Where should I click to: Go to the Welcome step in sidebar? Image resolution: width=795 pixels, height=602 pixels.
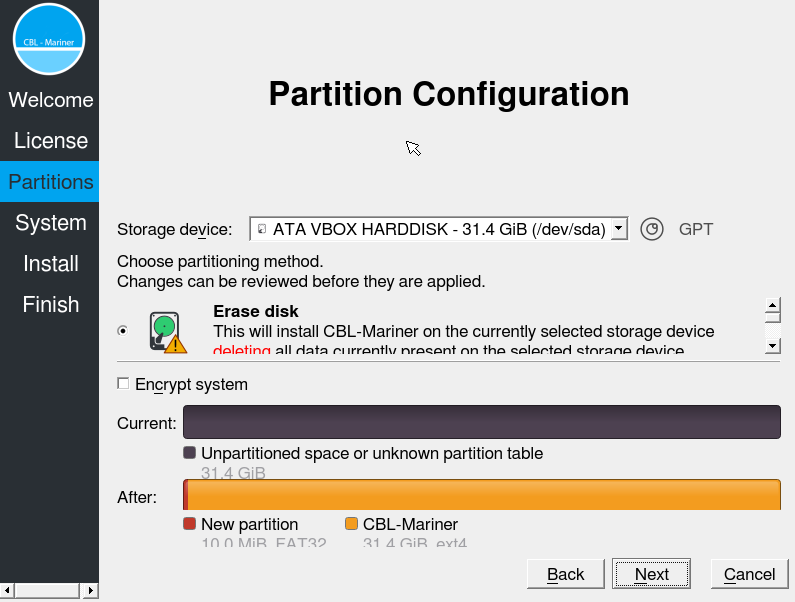click(x=51, y=100)
